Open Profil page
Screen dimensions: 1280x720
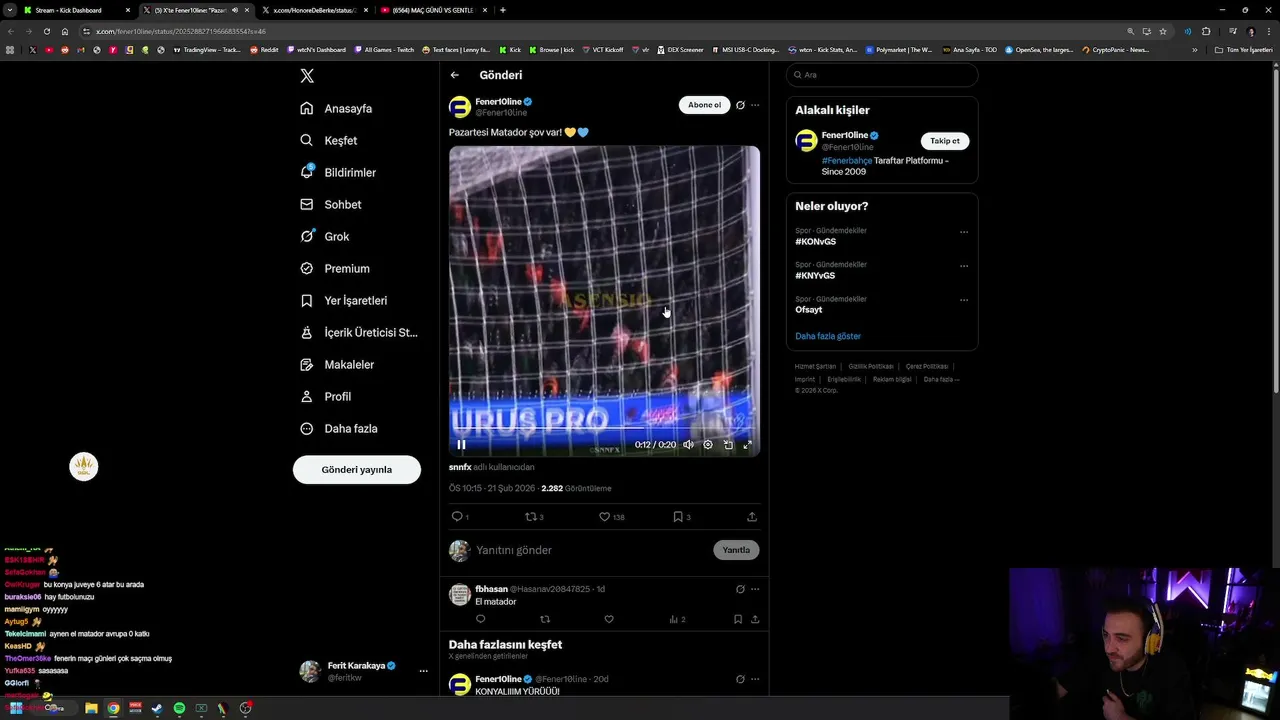326,396
